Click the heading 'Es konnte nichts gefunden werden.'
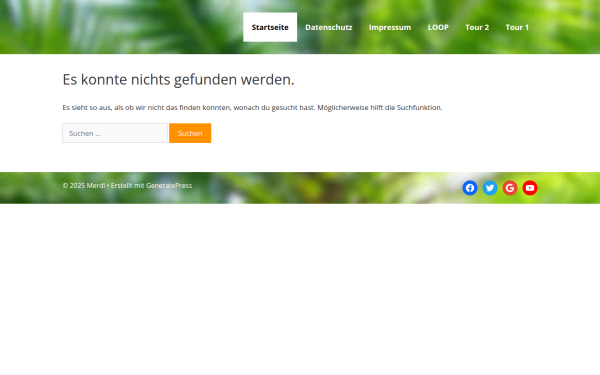Image resolution: width=600 pixels, height=375 pixels. [178, 80]
